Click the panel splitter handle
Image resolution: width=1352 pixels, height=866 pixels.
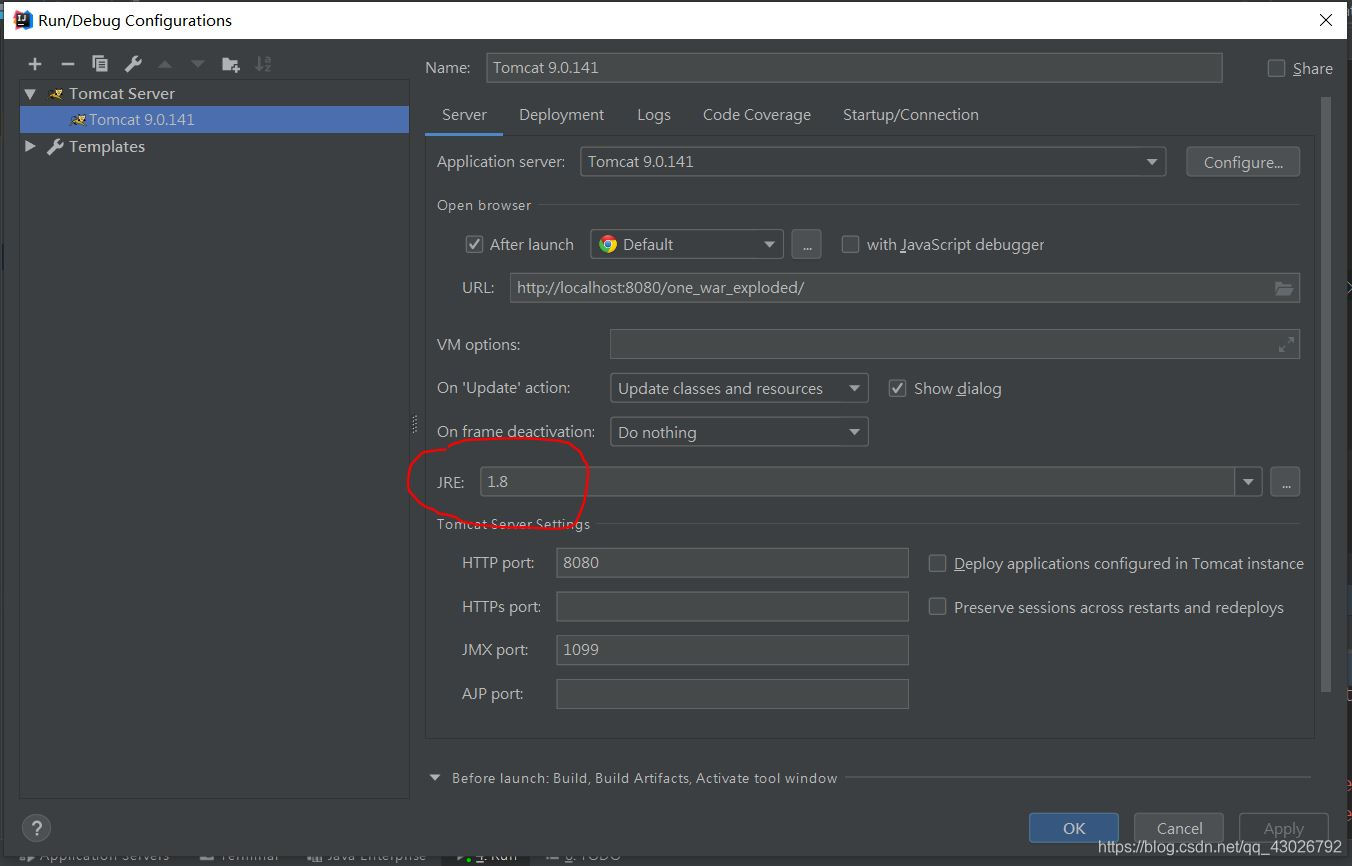pos(414,425)
